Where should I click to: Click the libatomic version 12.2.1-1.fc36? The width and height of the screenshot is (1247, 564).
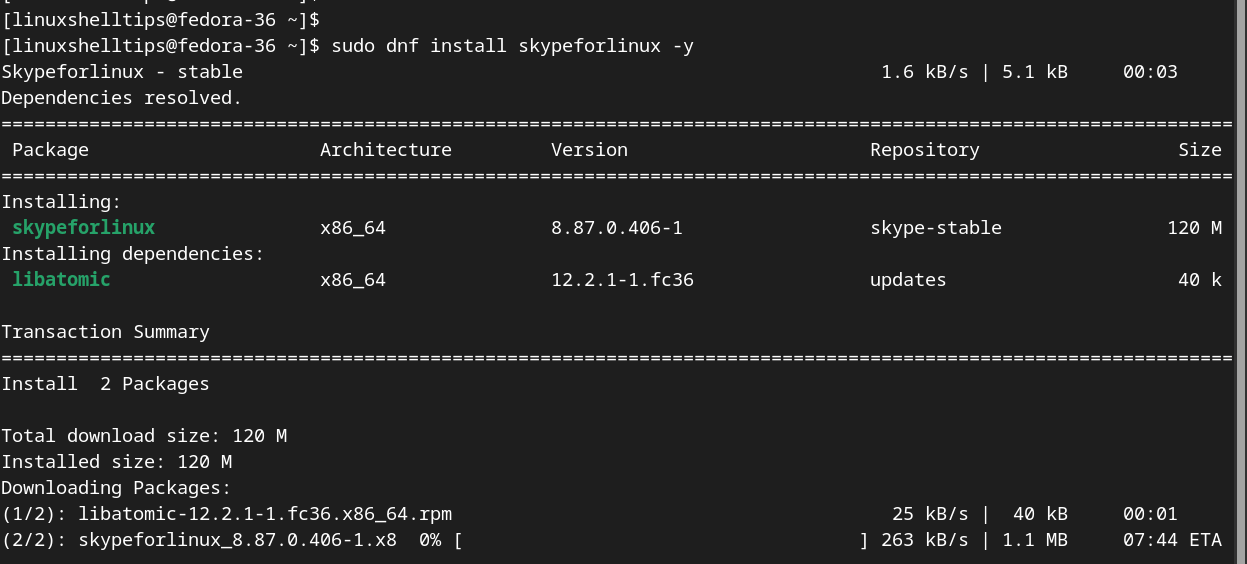click(622, 280)
